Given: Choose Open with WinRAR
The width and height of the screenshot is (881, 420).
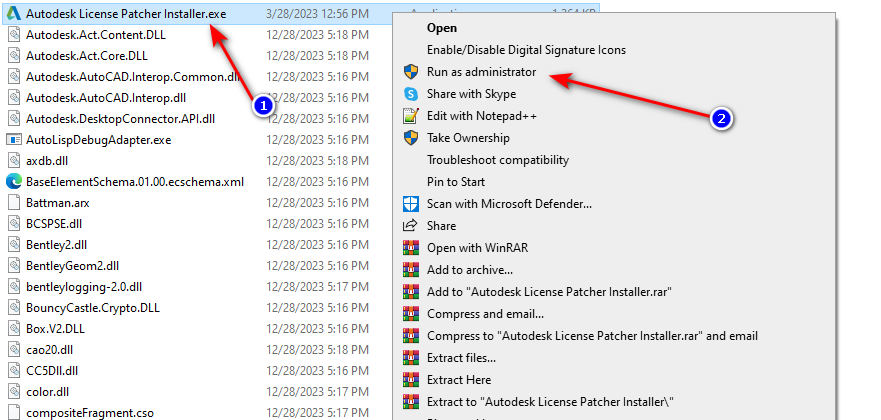Looking at the screenshot, I should (478, 248).
